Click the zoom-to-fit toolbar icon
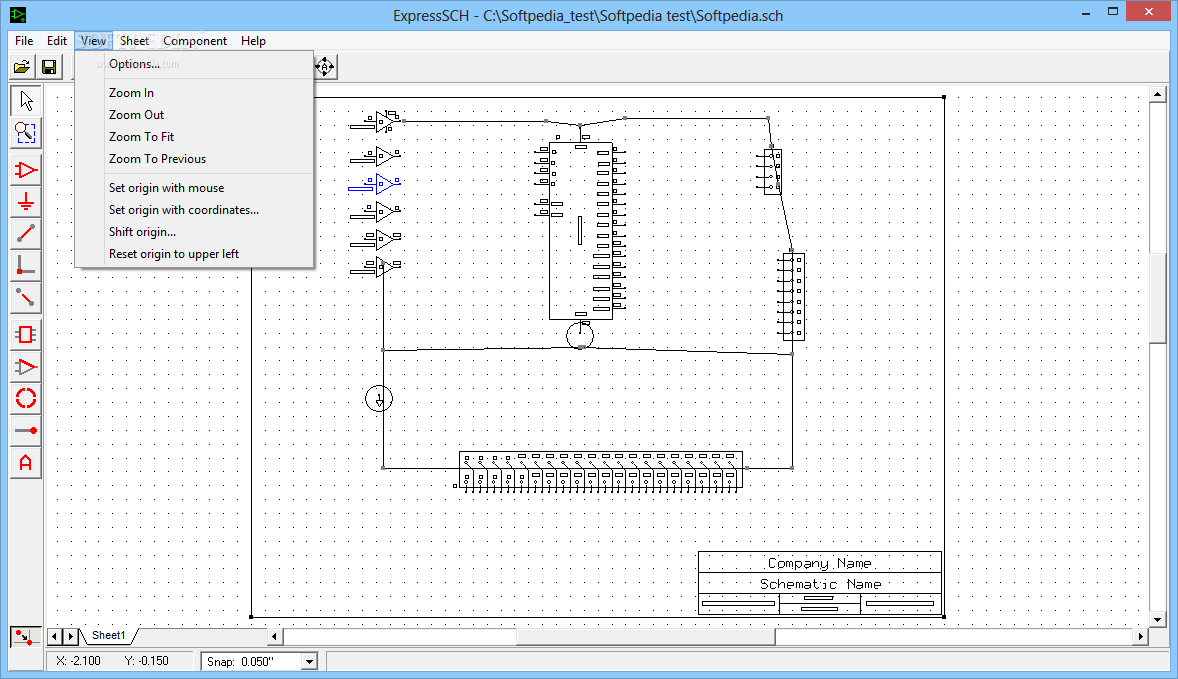Viewport: 1178px width, 679px height. (x=325, y=67)
